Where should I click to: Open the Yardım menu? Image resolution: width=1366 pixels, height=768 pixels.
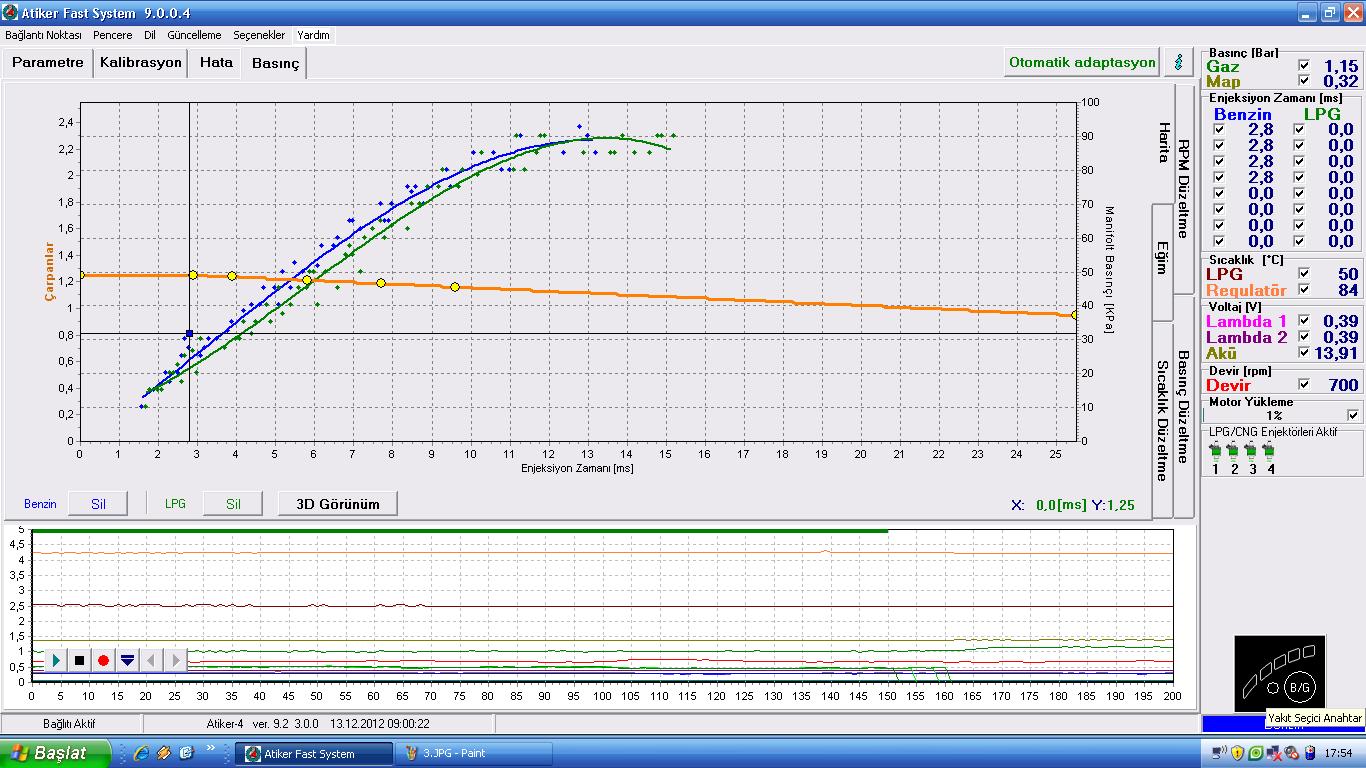[313, 35]
